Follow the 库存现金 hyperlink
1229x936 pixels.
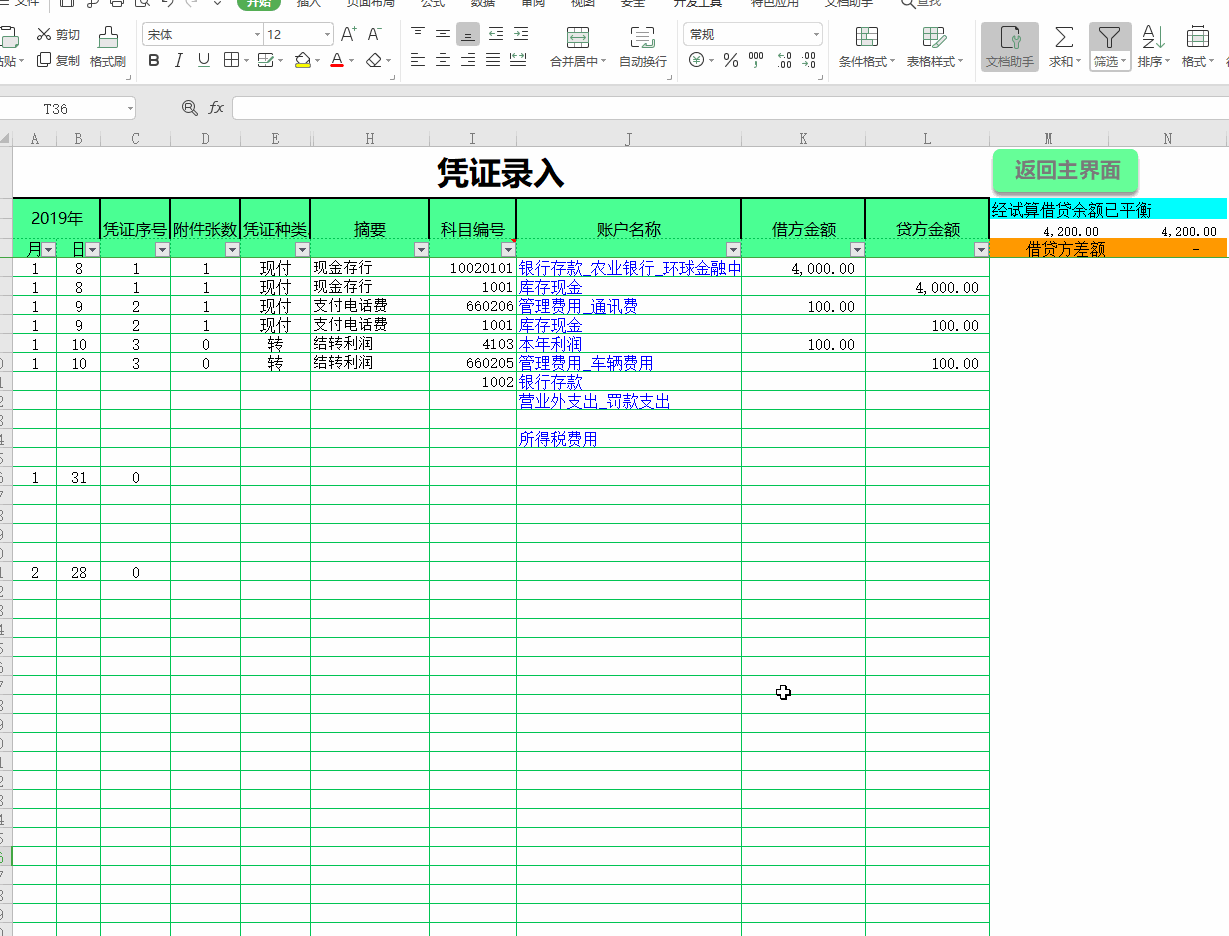(x=549, y=287)
